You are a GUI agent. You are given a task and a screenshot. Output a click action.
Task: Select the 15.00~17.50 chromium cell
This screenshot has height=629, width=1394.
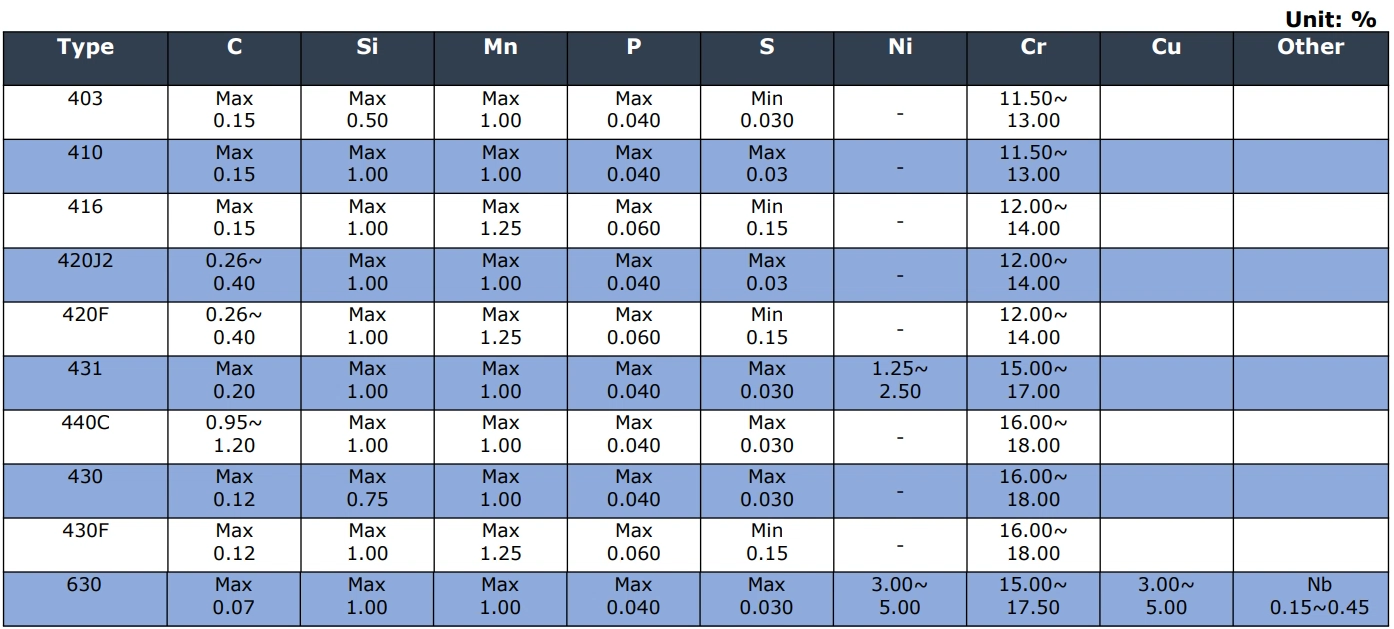click(x=1033, y=597)
